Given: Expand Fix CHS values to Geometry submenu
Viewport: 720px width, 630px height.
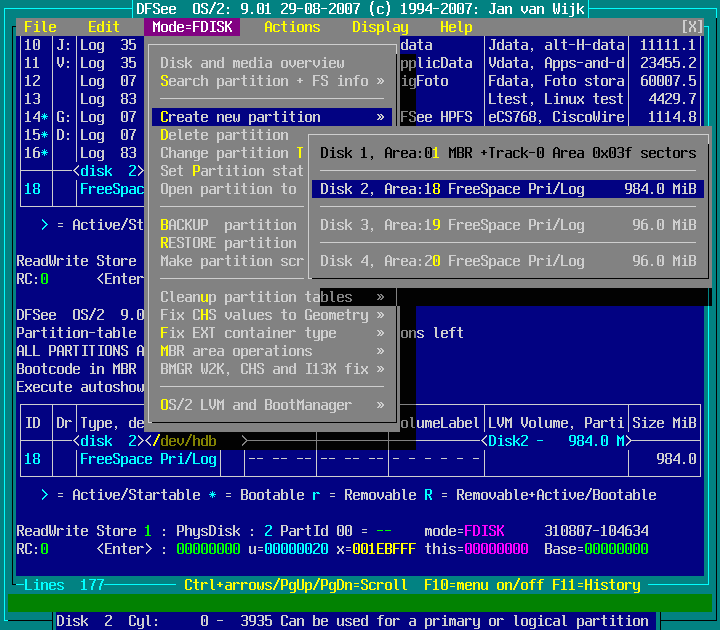Looking at the screenshot, I should click(272, 315).
